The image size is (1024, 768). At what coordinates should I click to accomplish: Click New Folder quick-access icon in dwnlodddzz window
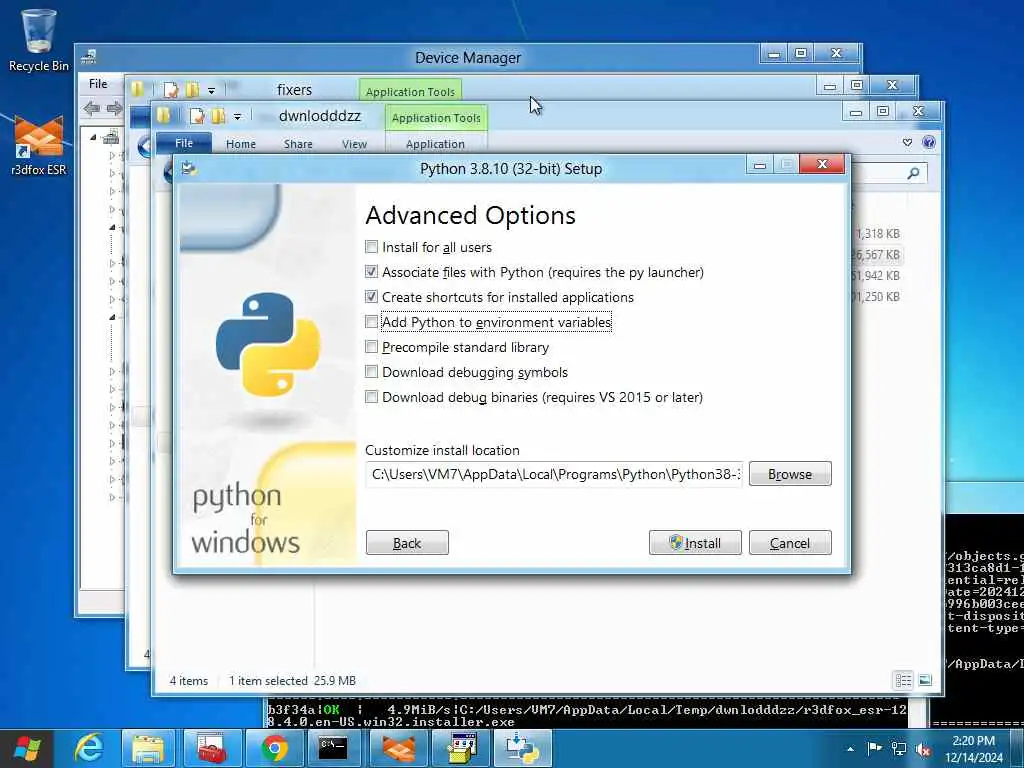pyautogui.click(x=218, y=116)
